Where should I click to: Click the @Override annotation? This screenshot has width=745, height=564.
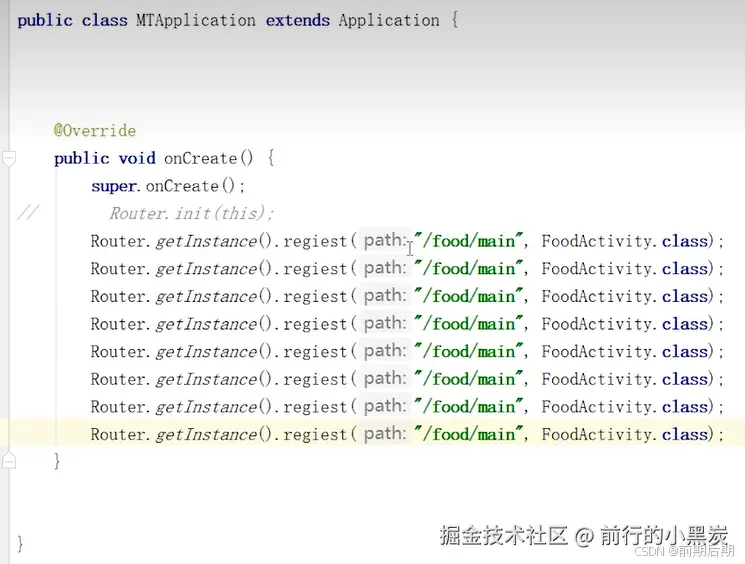95,131
